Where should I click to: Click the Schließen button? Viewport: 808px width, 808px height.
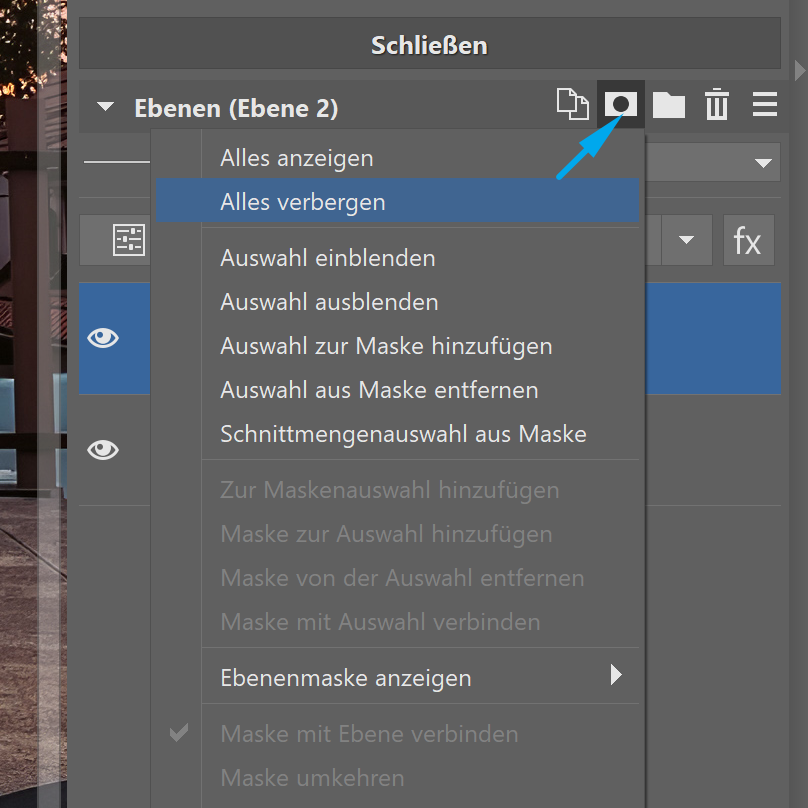point(429,45)
